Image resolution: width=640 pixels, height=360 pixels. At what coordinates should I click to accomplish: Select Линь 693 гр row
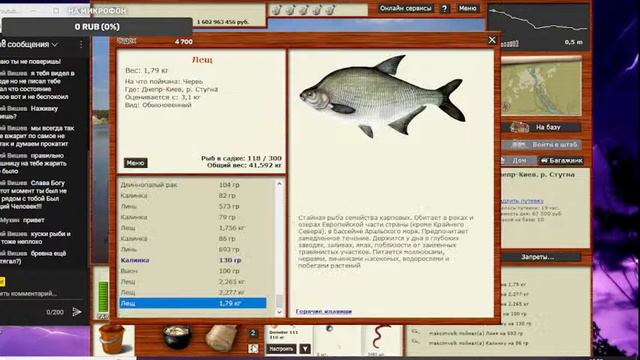point(193,249)
